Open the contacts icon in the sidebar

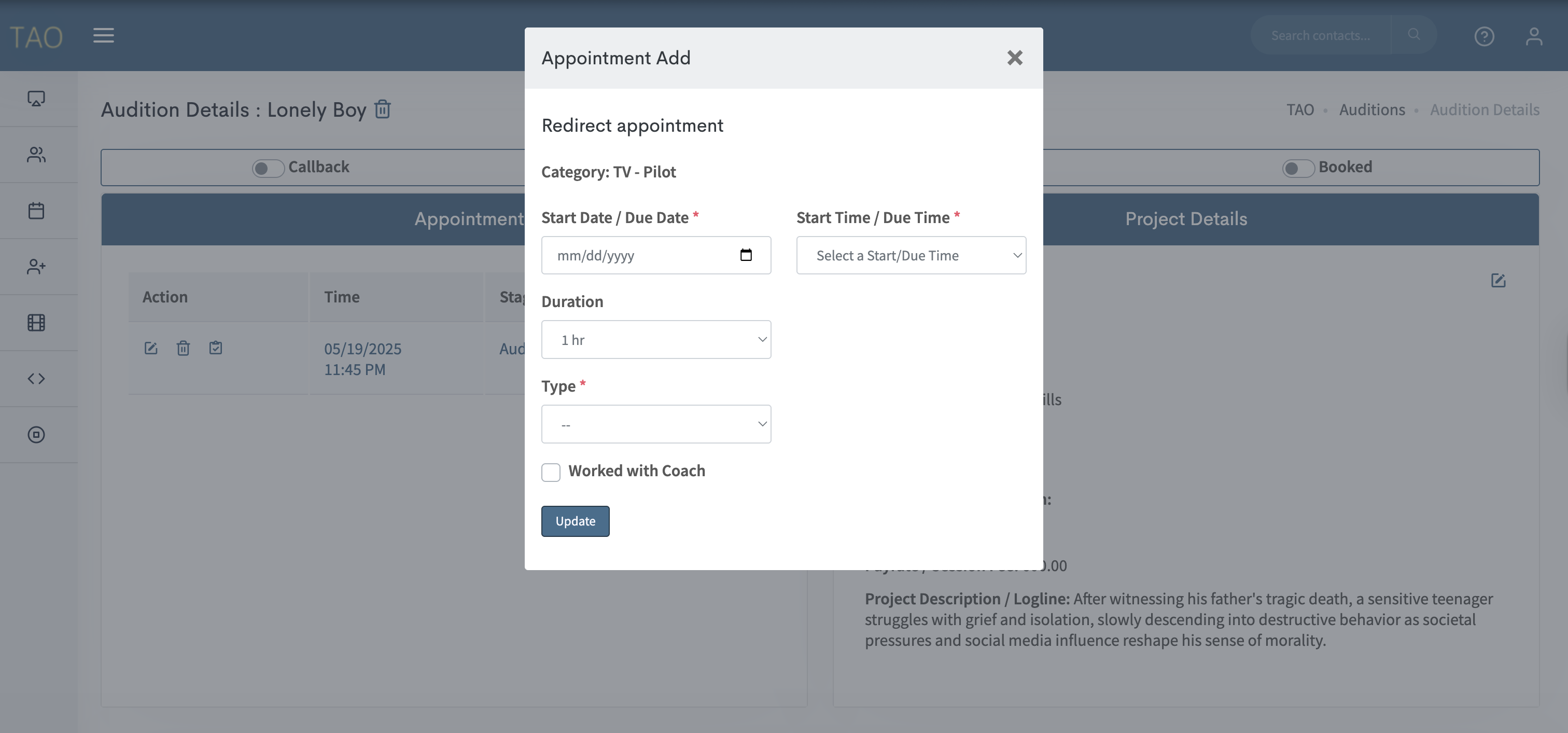click(x=36, y=155)
